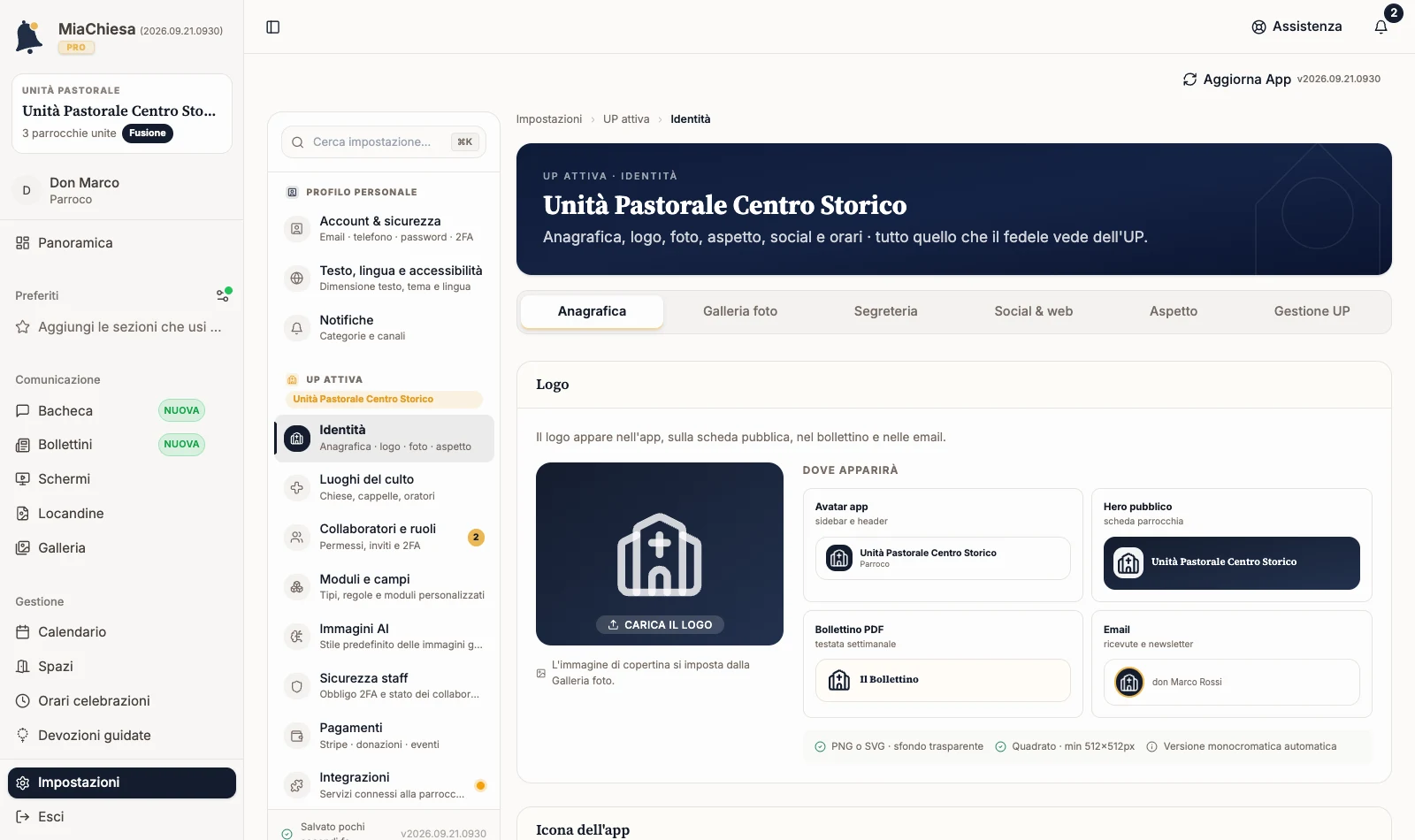
Task: Open Don Marco profile entry
Action: [x=122, y=190]
